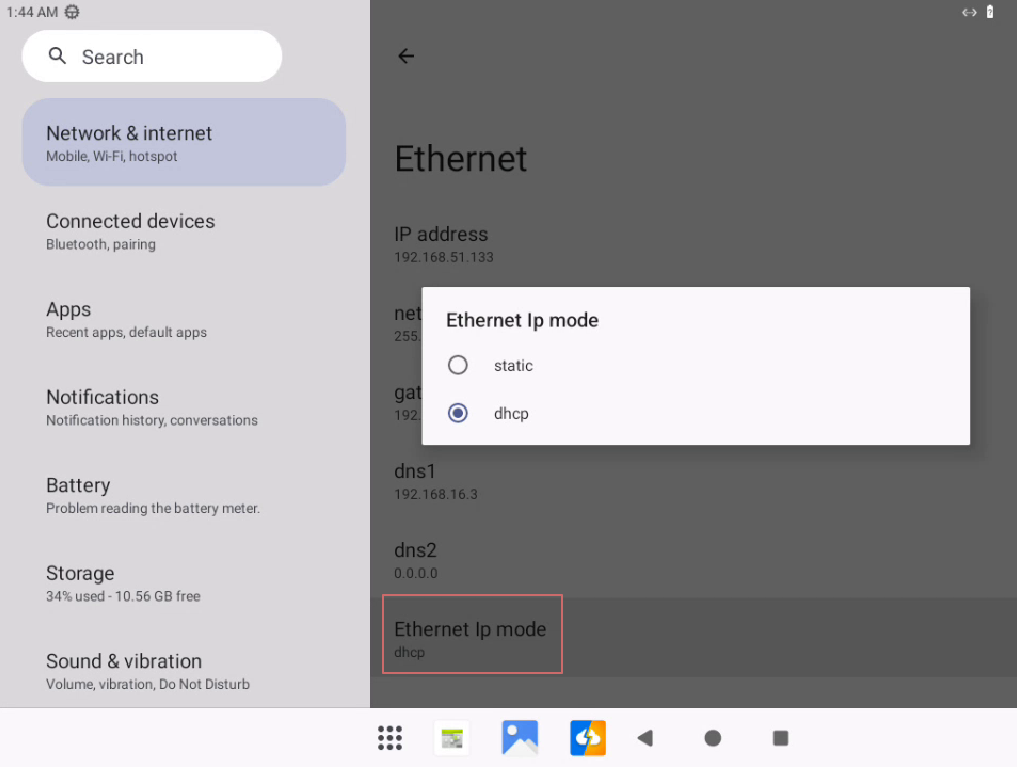
Task: Open the blue-orange cloud app icon
Action: click(588, 738)
